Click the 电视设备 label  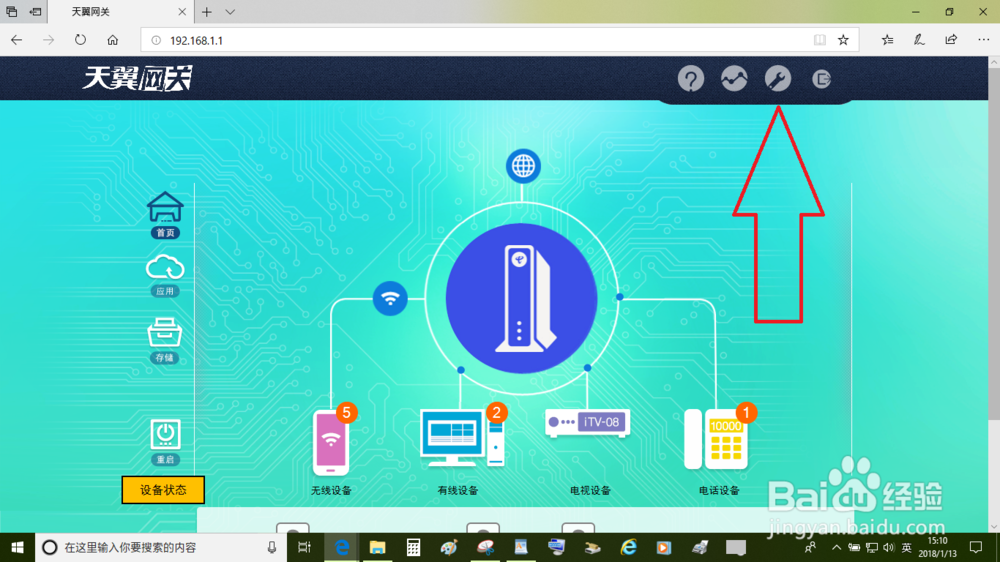(590, 491)
